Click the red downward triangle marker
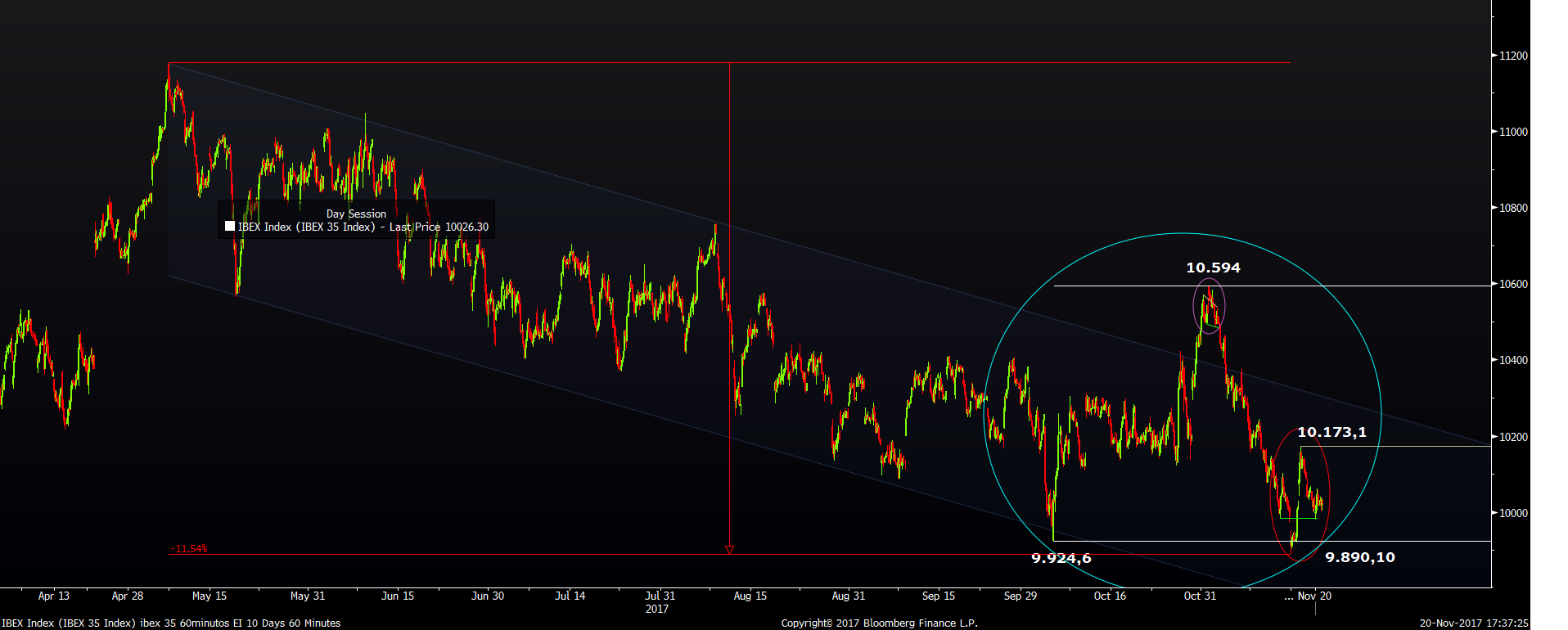Image resolution: width=1568 pixels, height=630 pixels. (729, 550)
